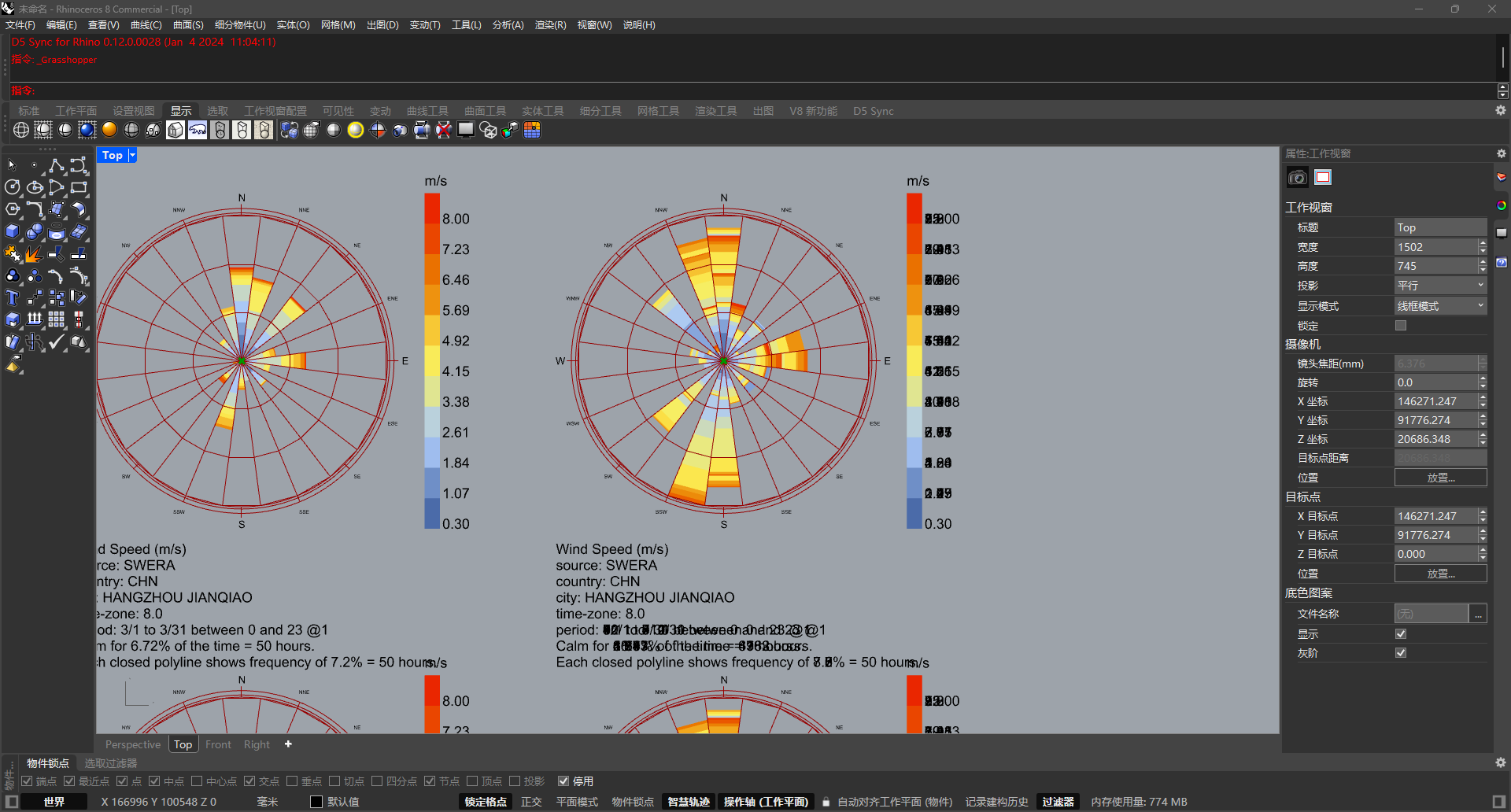
Task: Pick the house technical display icon
Action: point(175,130)
